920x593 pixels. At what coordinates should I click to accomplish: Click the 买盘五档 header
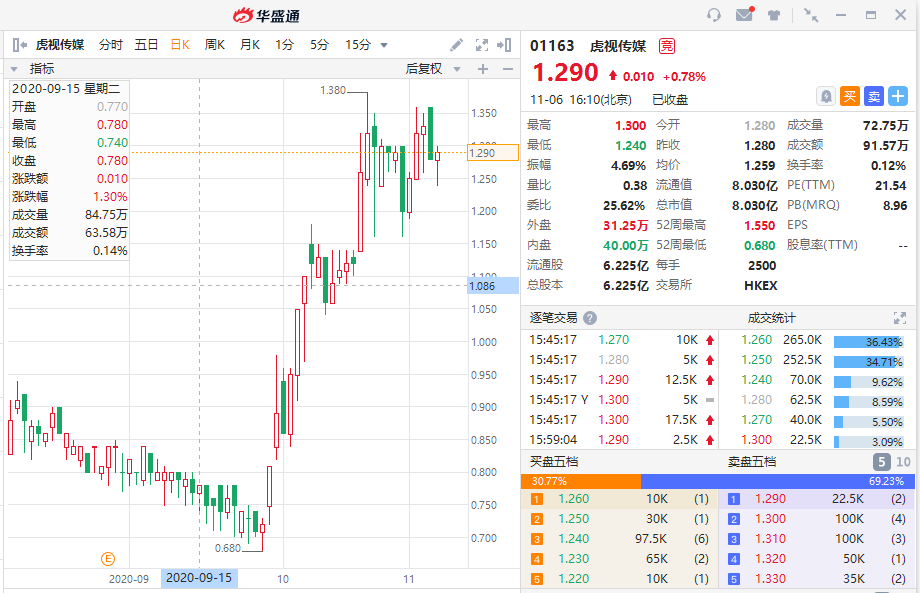[x=554, y=462]
